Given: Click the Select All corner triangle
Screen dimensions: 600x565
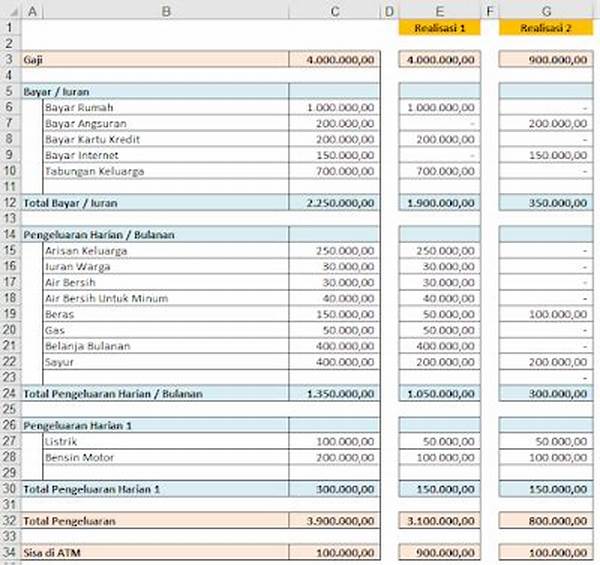Looking at the screenshot, I should [x=9, y=12].
